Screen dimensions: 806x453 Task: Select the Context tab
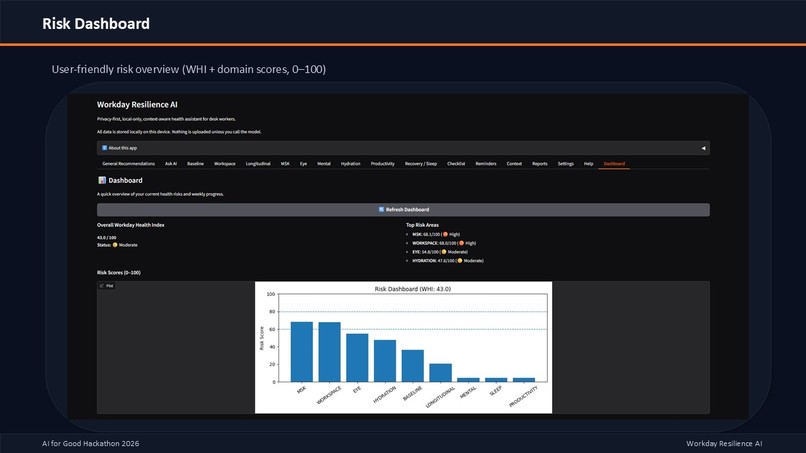click(x=514, y=164)
